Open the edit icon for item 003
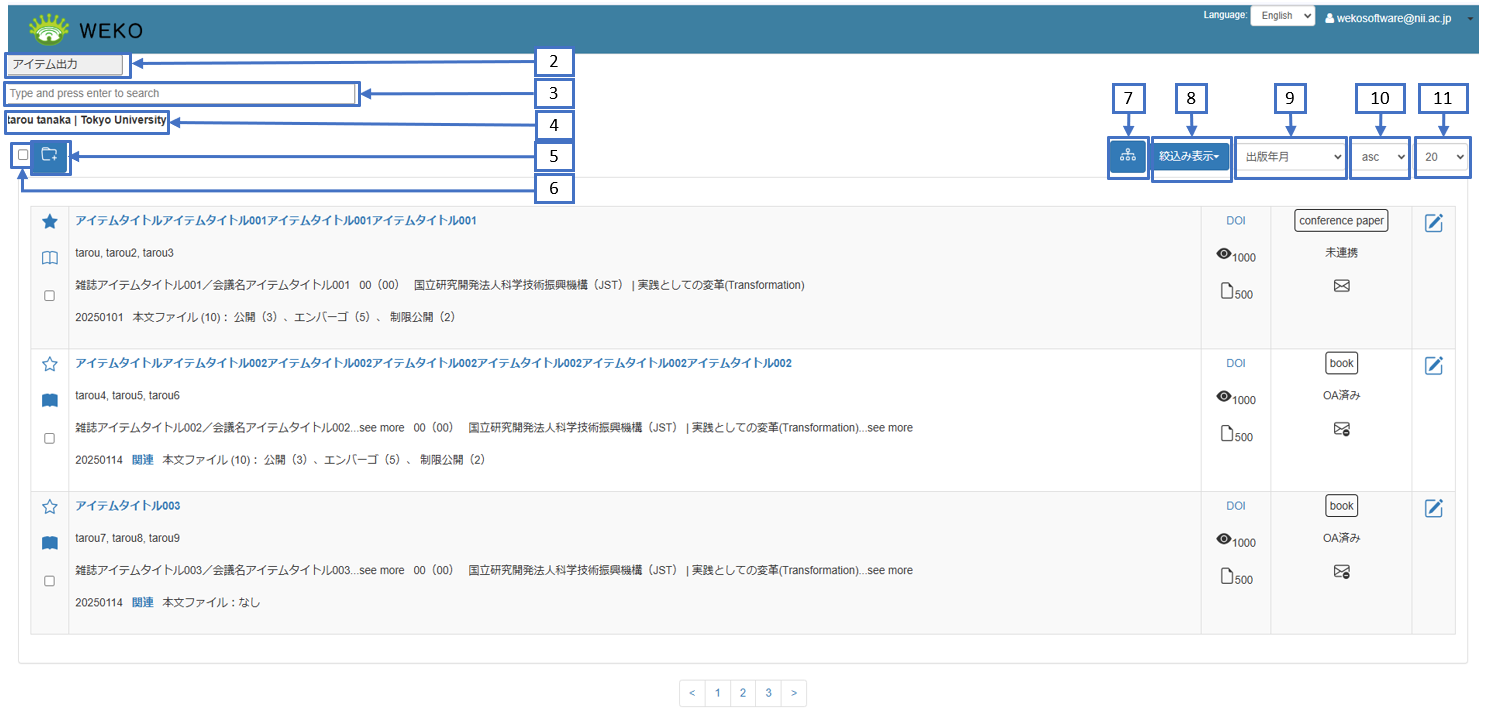Viewport: 1485px width, 719px height. pos(1433,508)
